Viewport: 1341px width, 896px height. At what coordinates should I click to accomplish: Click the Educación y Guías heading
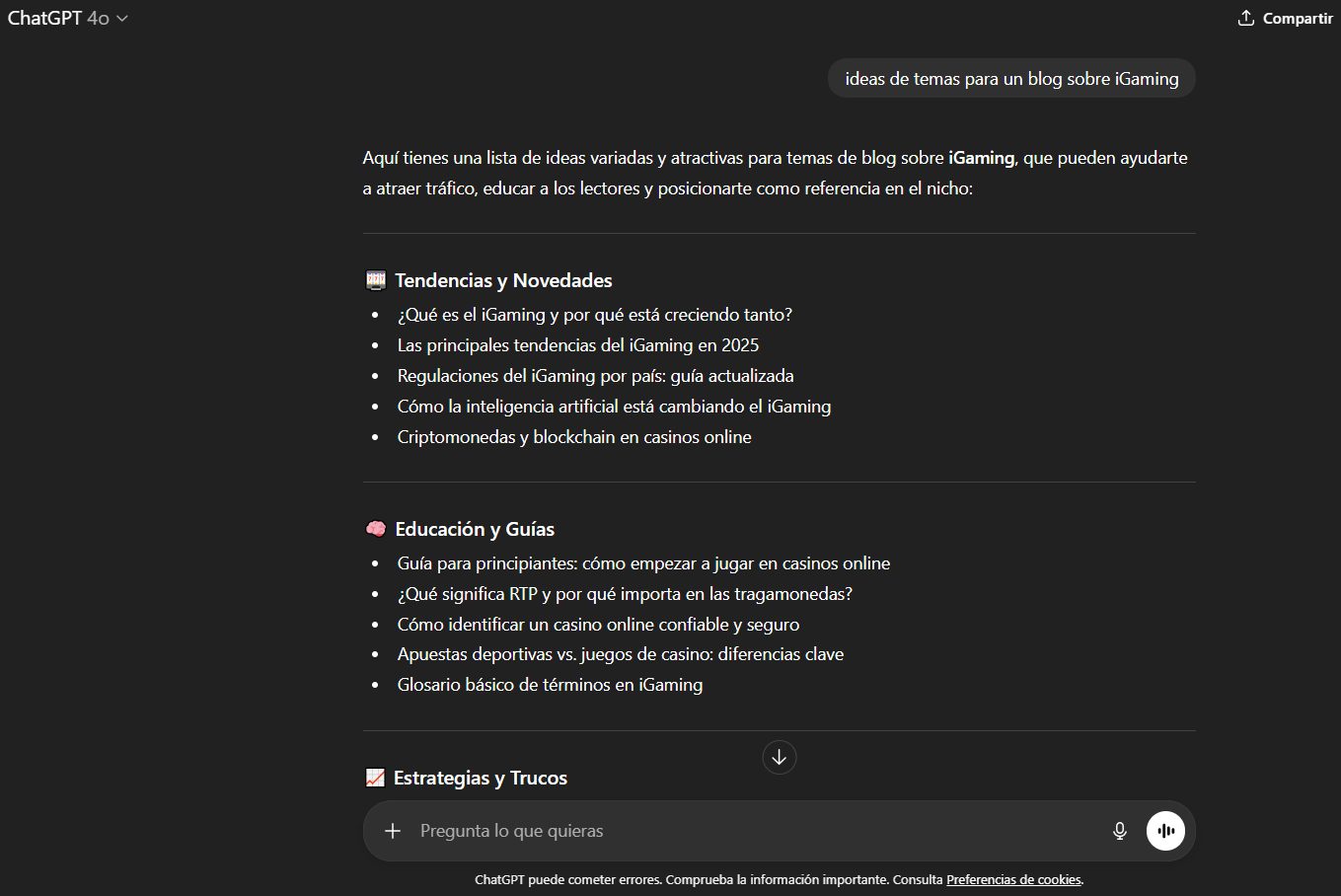(x=475, y=528)
